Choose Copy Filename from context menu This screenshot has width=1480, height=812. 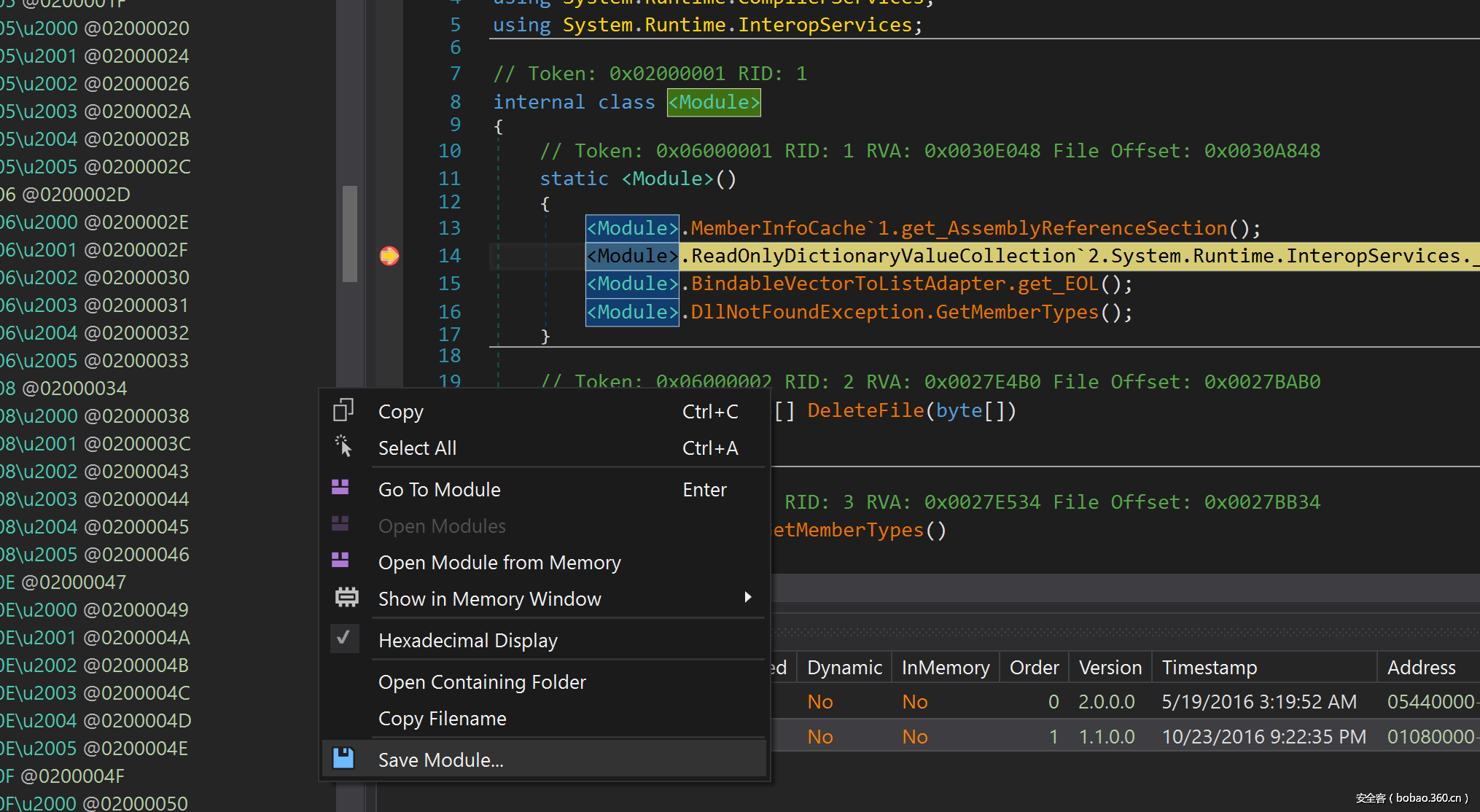coord(442,719)
